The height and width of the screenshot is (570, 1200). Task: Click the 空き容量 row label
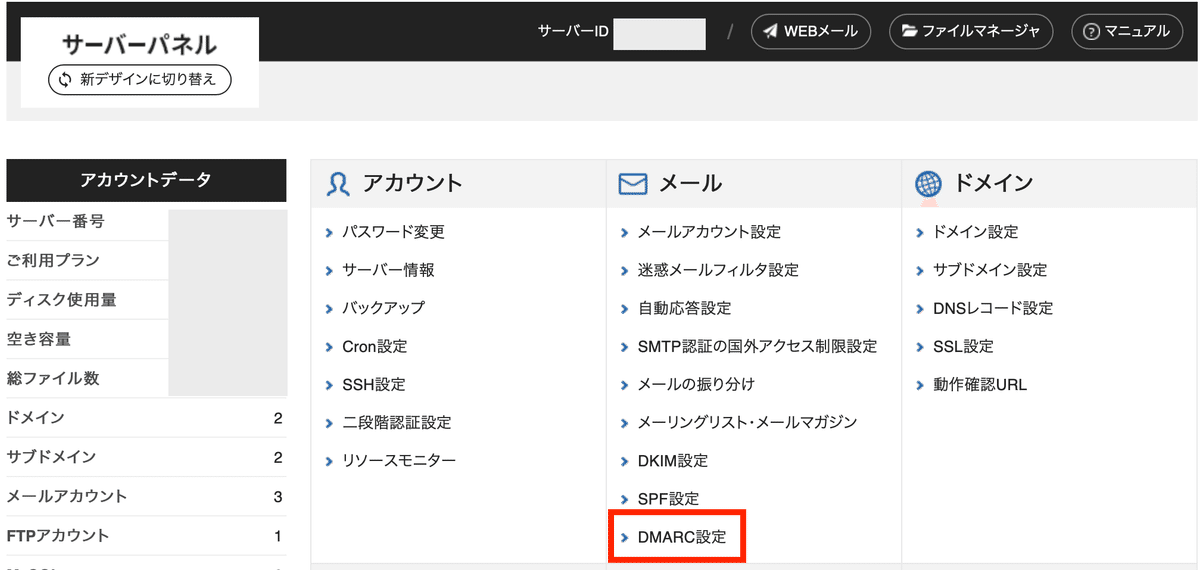[x=38, y=339]
